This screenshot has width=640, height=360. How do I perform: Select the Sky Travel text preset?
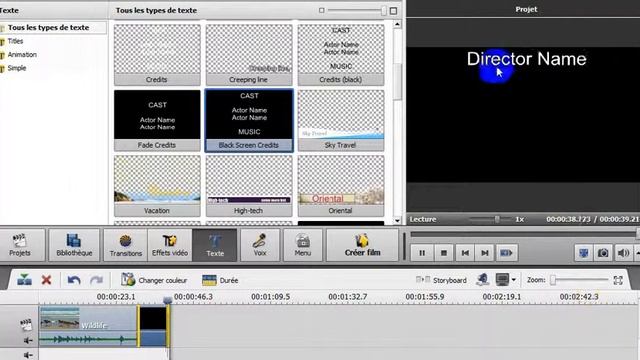pyautogui.click(x=341, y=120)
